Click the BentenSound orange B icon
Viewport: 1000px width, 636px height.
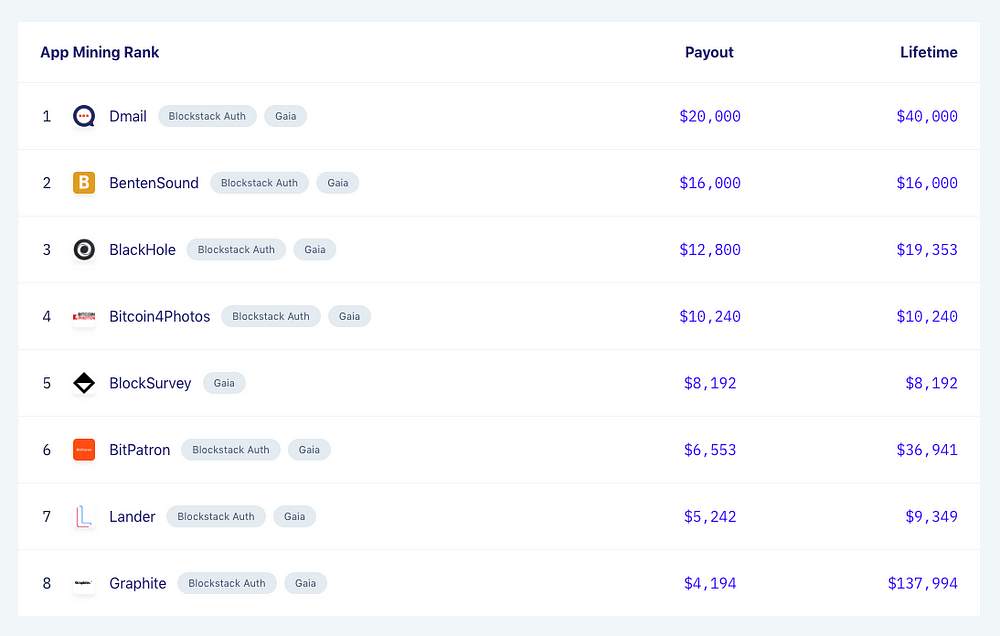click(x=84, y=183)
